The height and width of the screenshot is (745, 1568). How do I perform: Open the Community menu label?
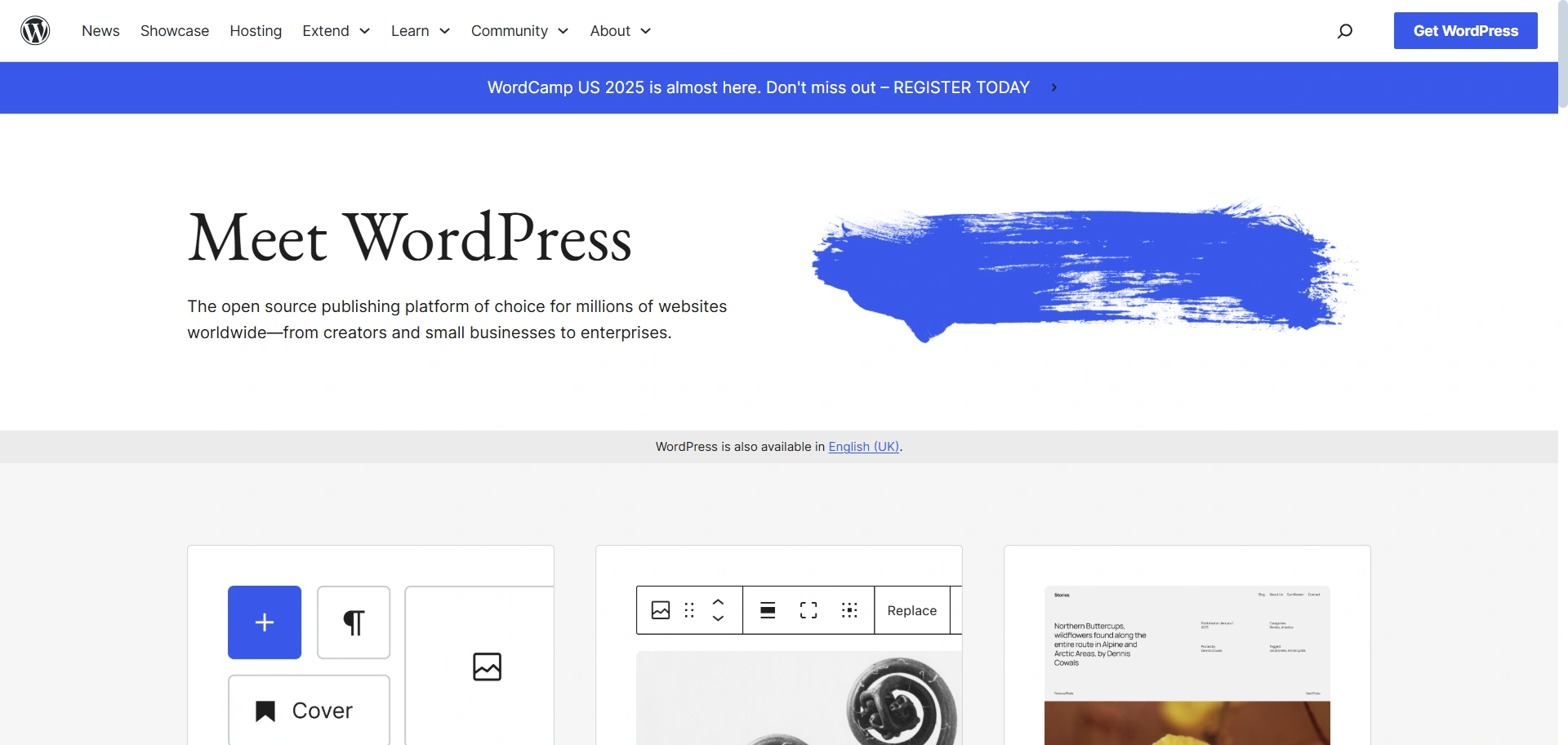[510, 31]
